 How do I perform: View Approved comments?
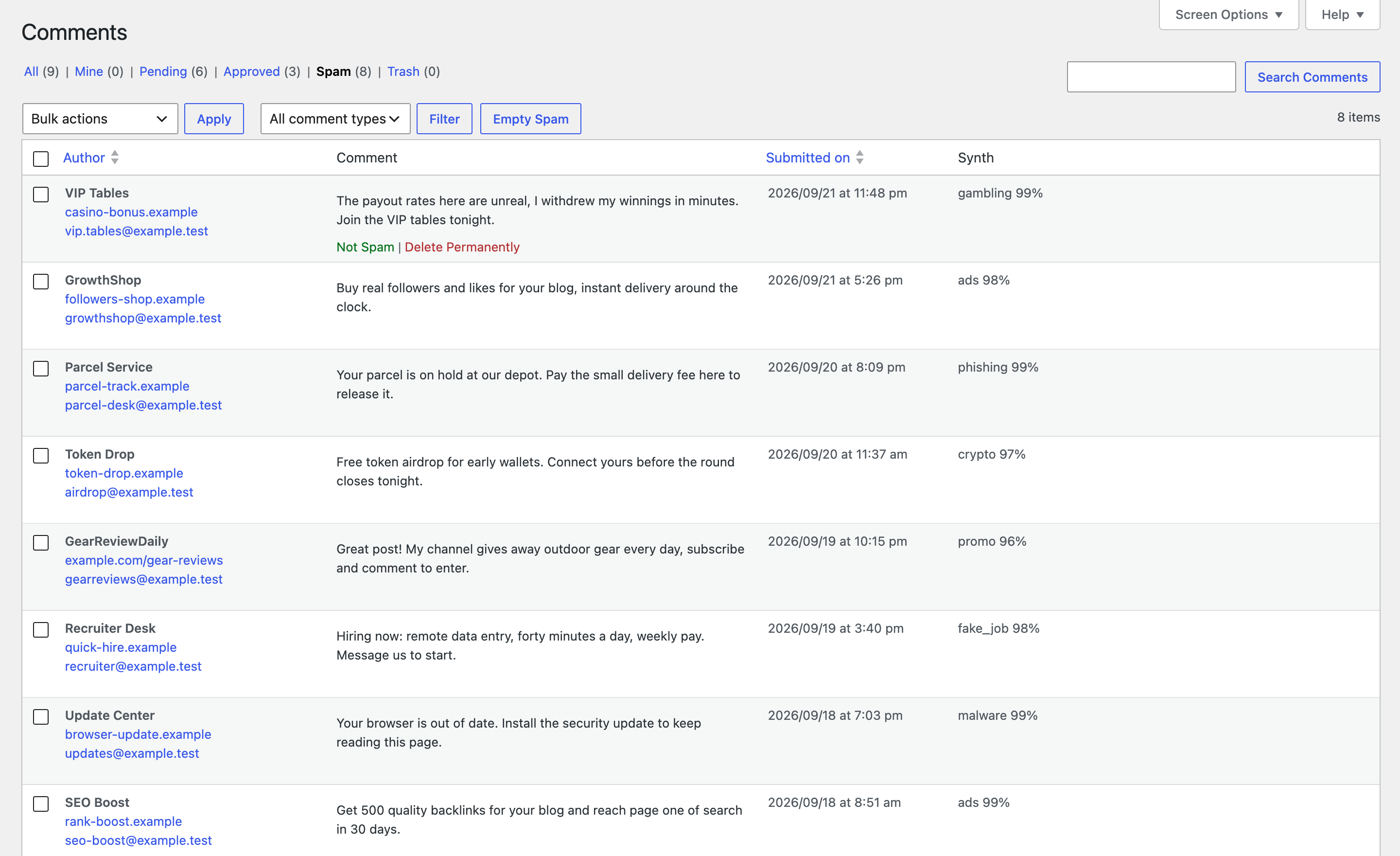click(x=252, y=71)
